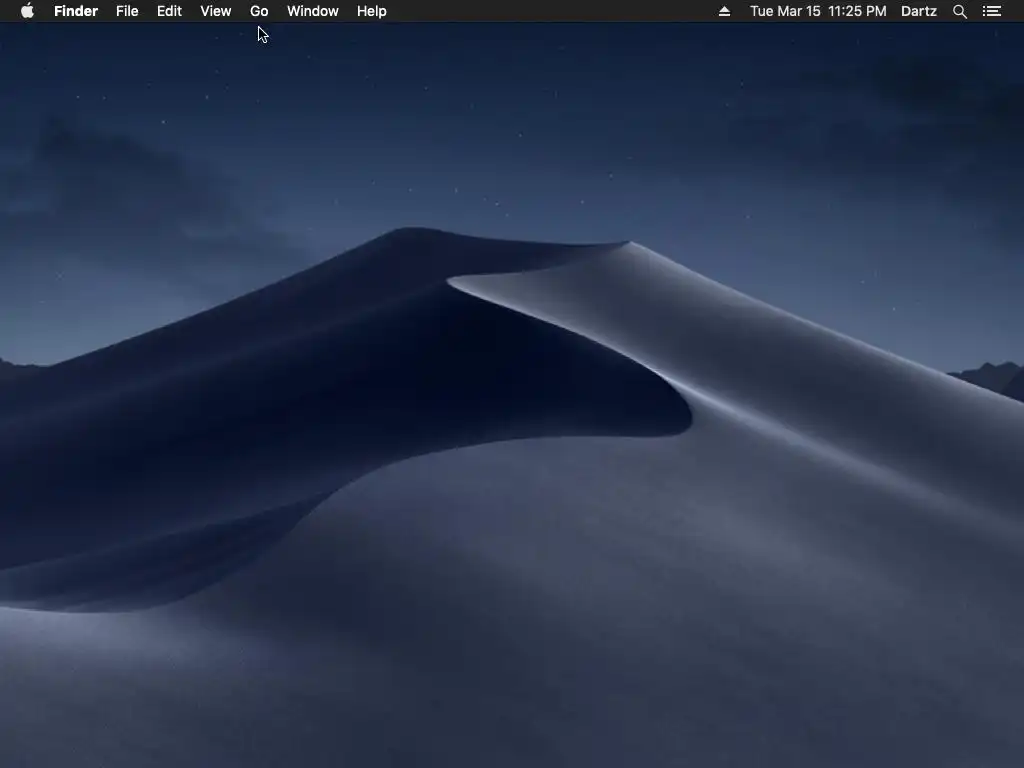
Task: Open the Finder application menu
Action: [x=76, y=11]
